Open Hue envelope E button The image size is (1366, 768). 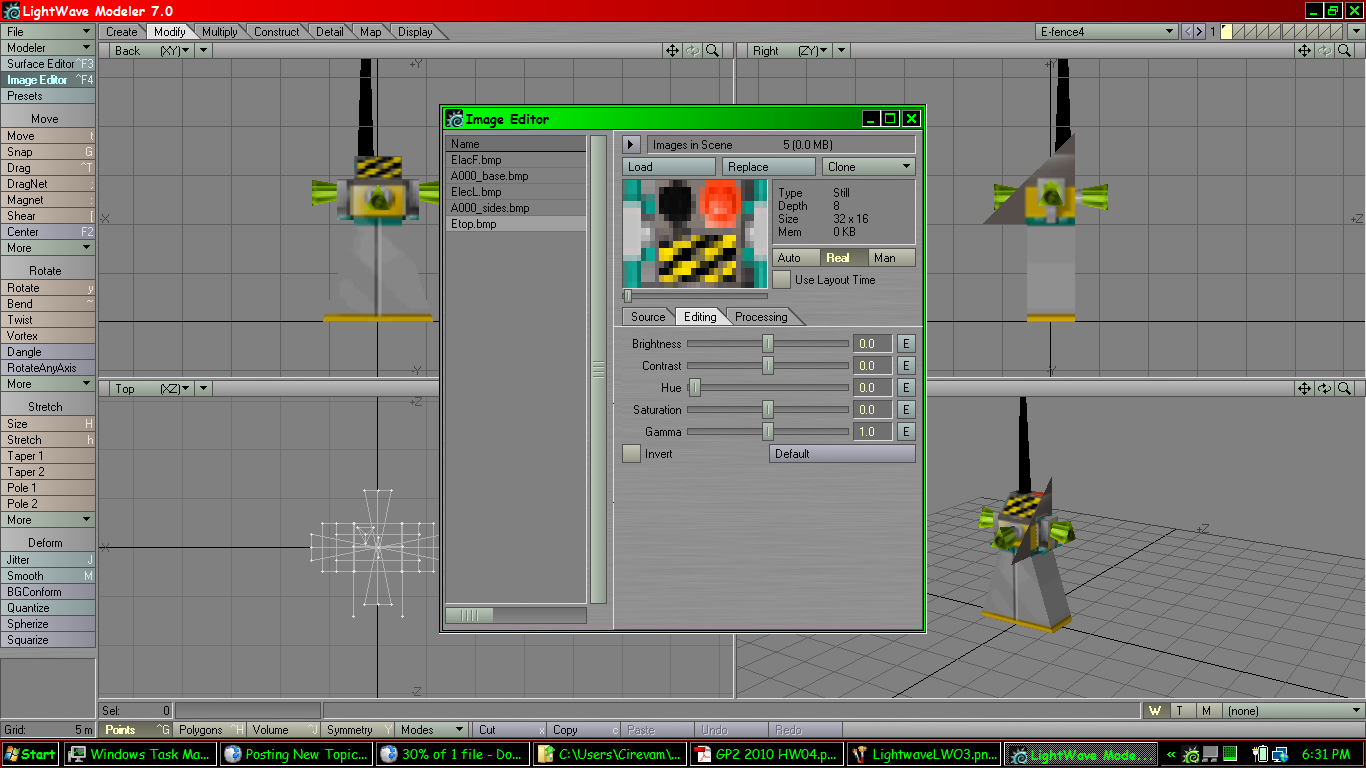point(906,388)
